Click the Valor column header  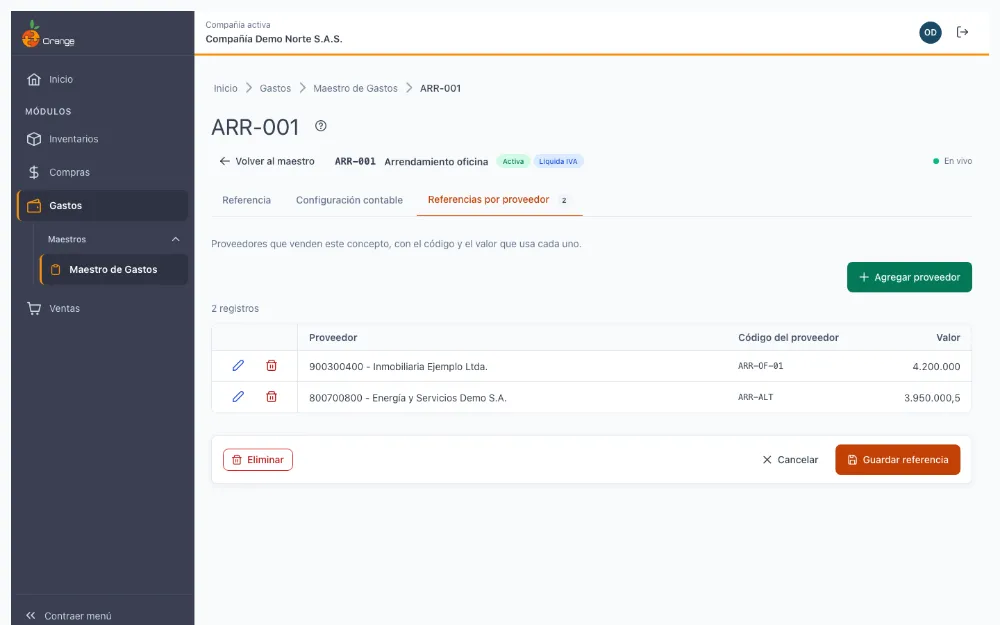(x=948, y=338)
